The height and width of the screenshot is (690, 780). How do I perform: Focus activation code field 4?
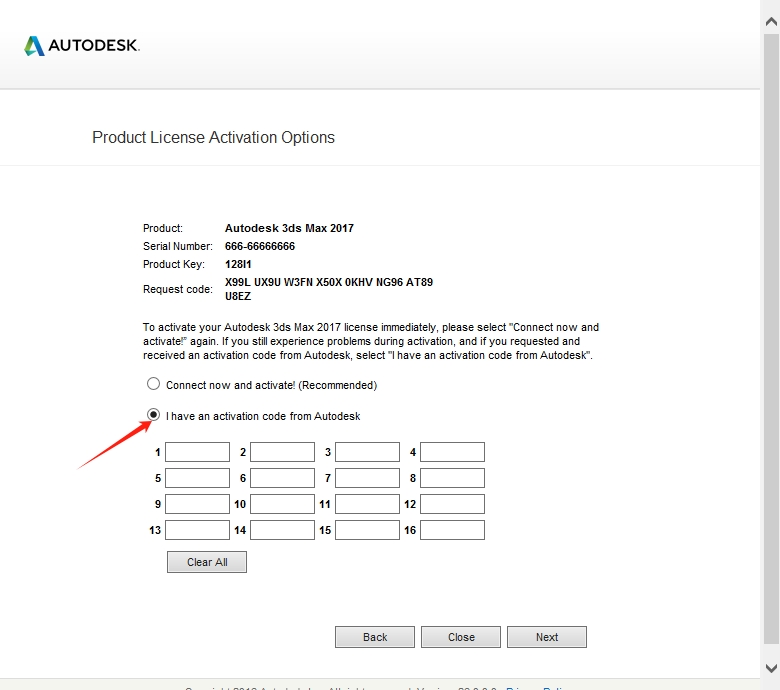coord(452,452)
